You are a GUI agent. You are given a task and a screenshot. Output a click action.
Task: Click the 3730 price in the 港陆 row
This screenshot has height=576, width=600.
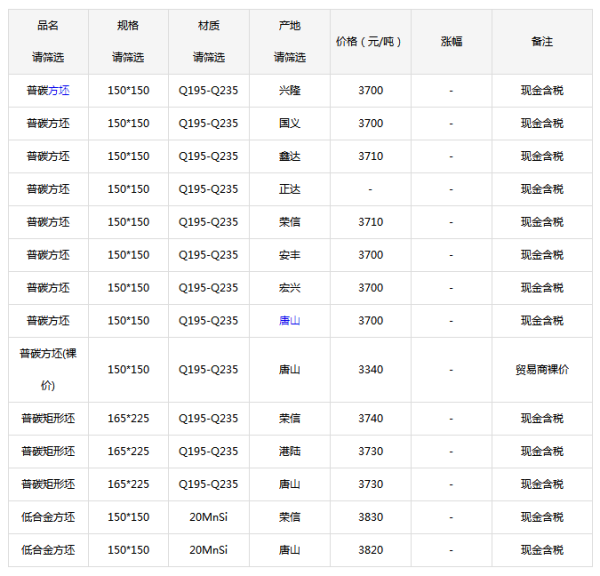point(370,451)
